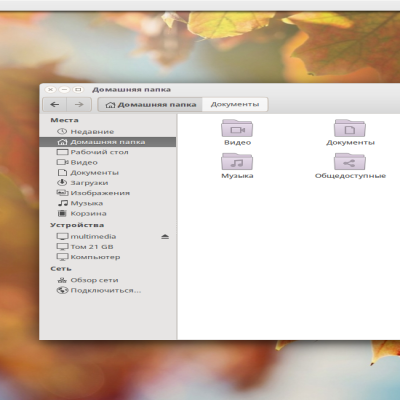400x400 pixels.
Task: Click Подключиться… to connect to server
Action: click(x=108, y=290)
